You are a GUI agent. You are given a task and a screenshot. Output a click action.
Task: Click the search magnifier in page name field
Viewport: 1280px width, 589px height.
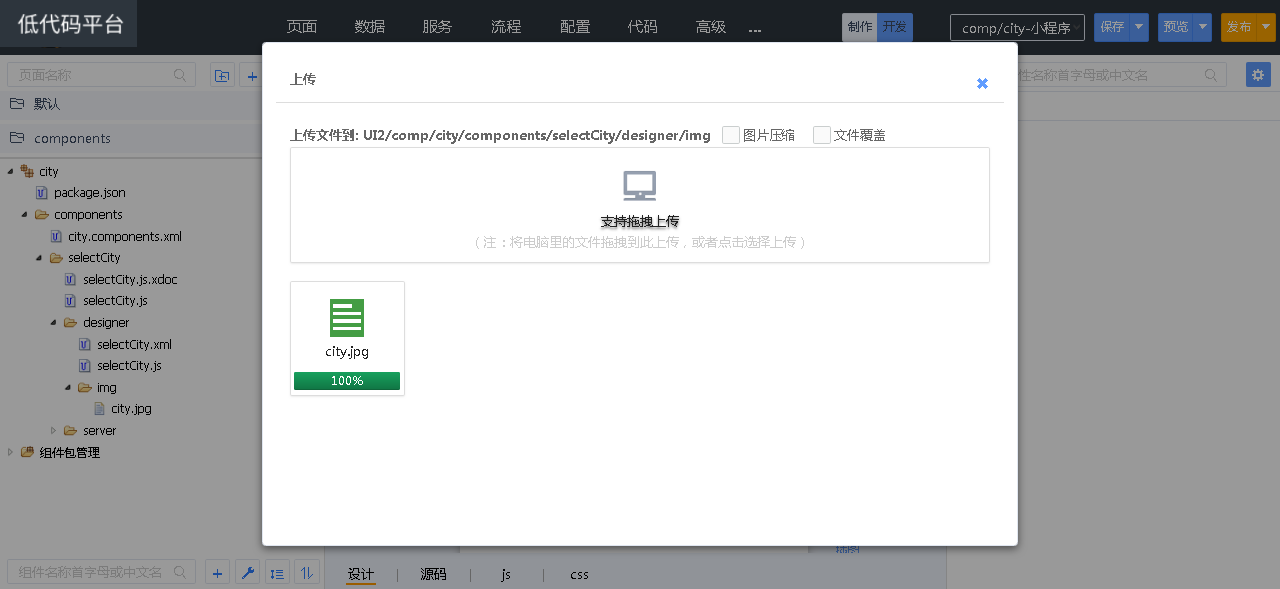pos(181,75)
